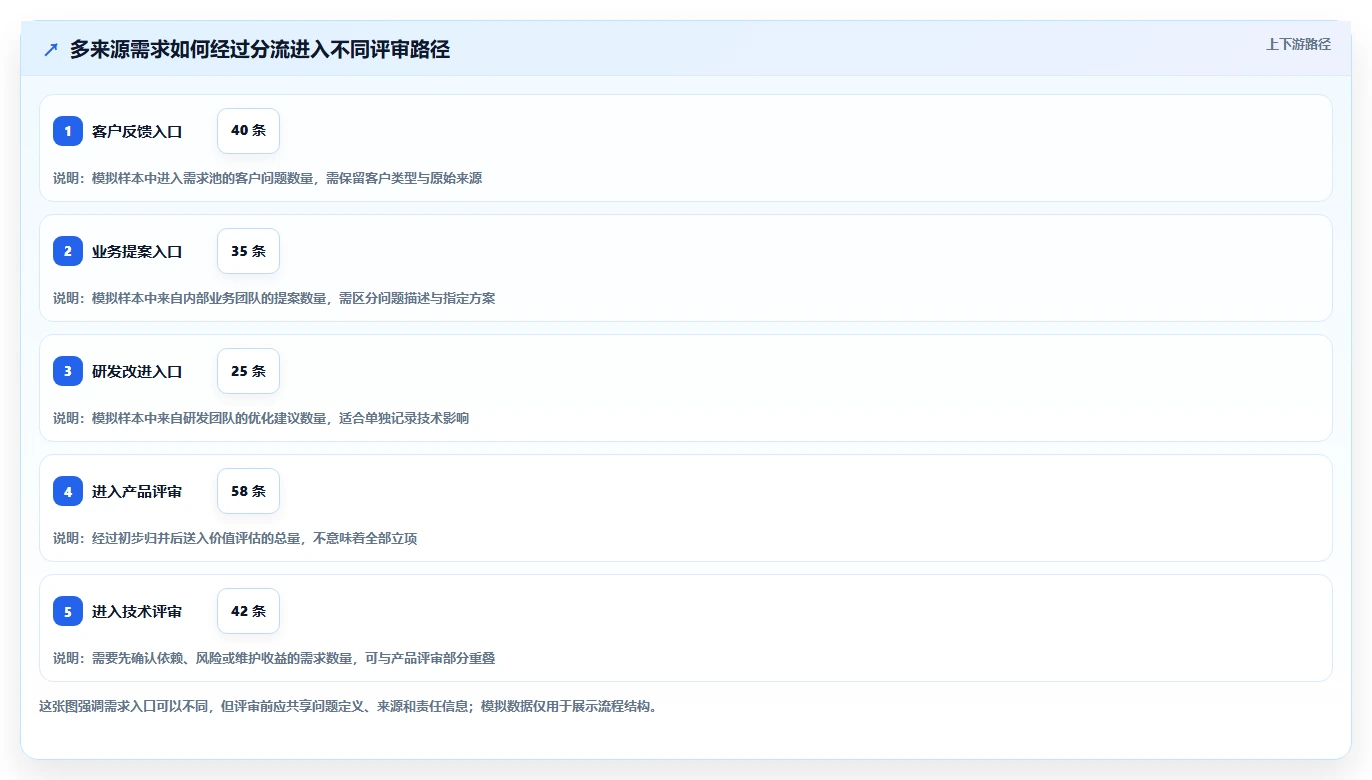The height and width of the screenshot is (780, 1372).
Task: Click the 35 条 count chip
Action: pos(248,251)
